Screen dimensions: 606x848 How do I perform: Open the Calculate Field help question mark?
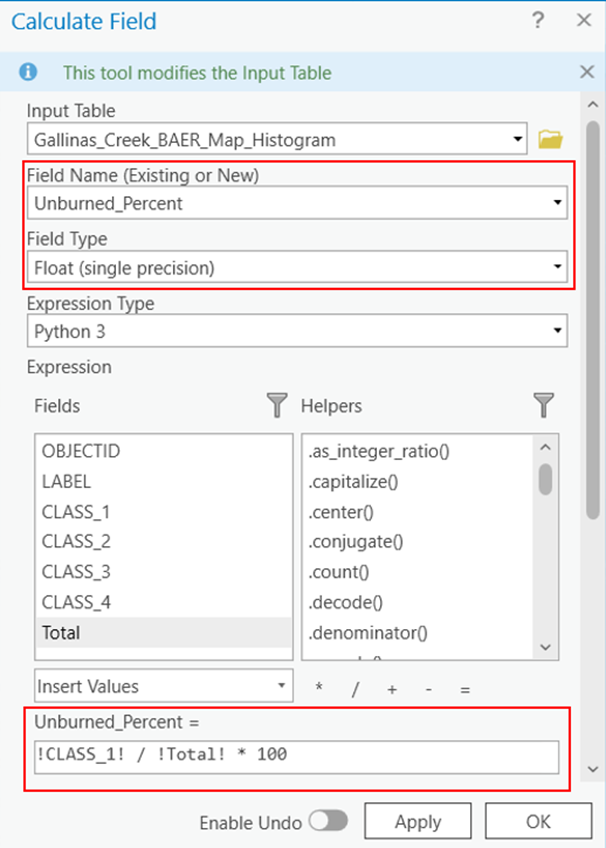[x=539, y=20]
